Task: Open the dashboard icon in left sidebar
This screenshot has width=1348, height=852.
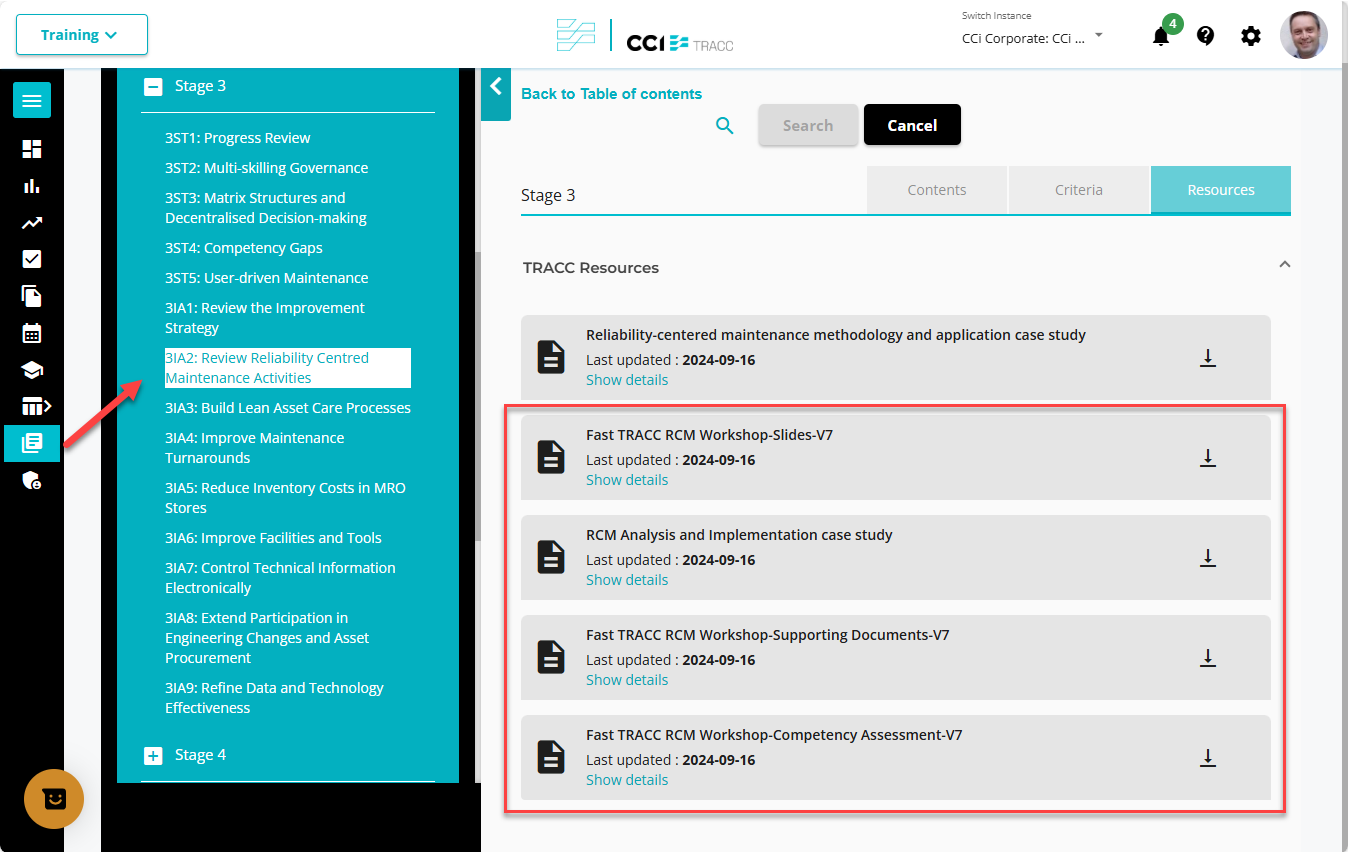Action: [x=32, y=149]
